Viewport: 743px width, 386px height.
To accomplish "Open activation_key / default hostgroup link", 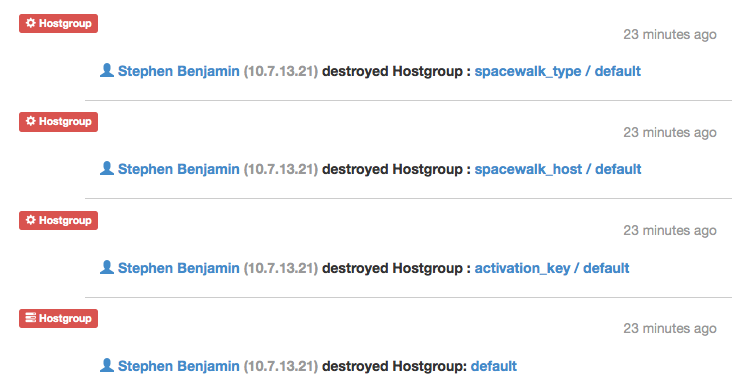I will (552, 268).
